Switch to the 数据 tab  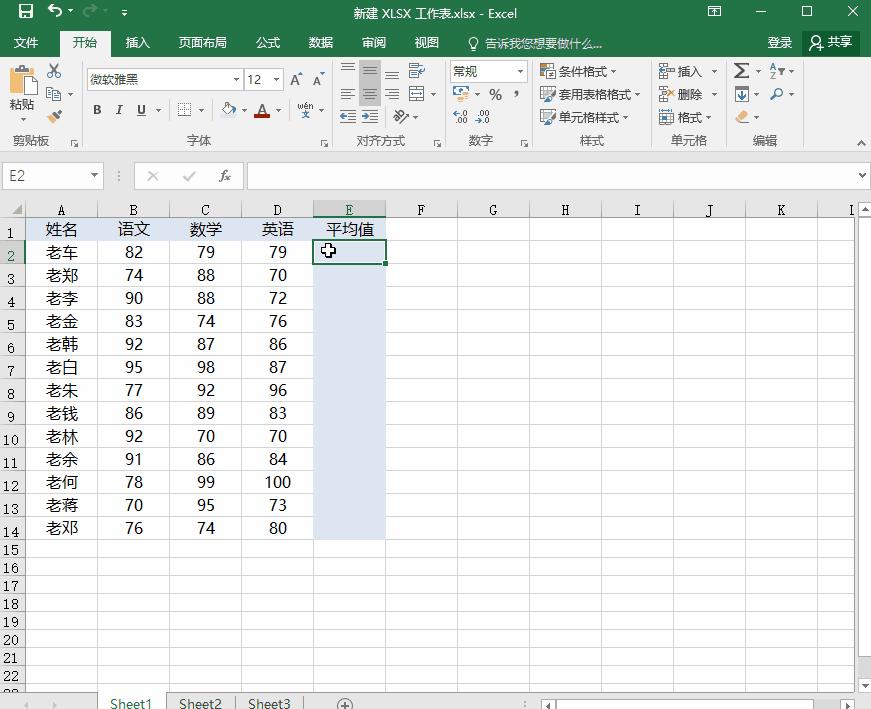coord(321,43)
